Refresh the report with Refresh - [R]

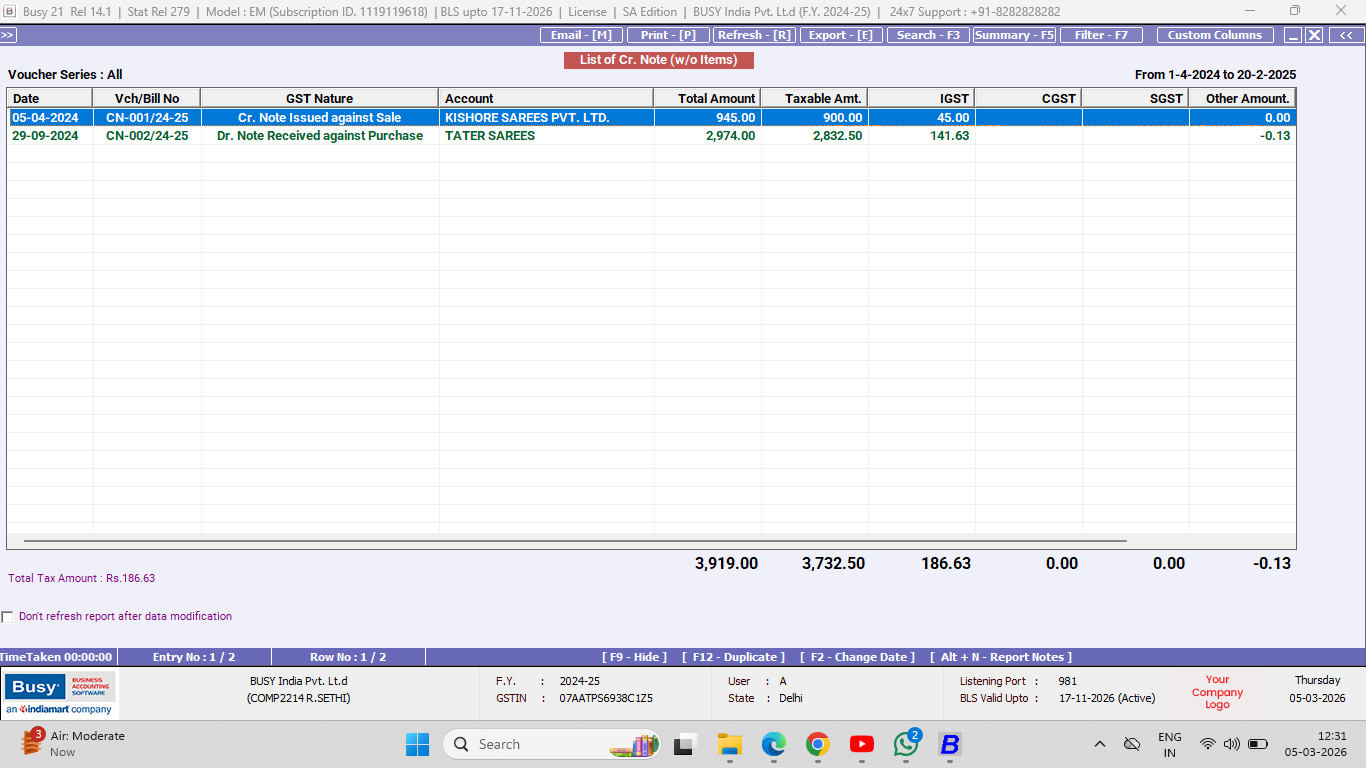point(754,34)
